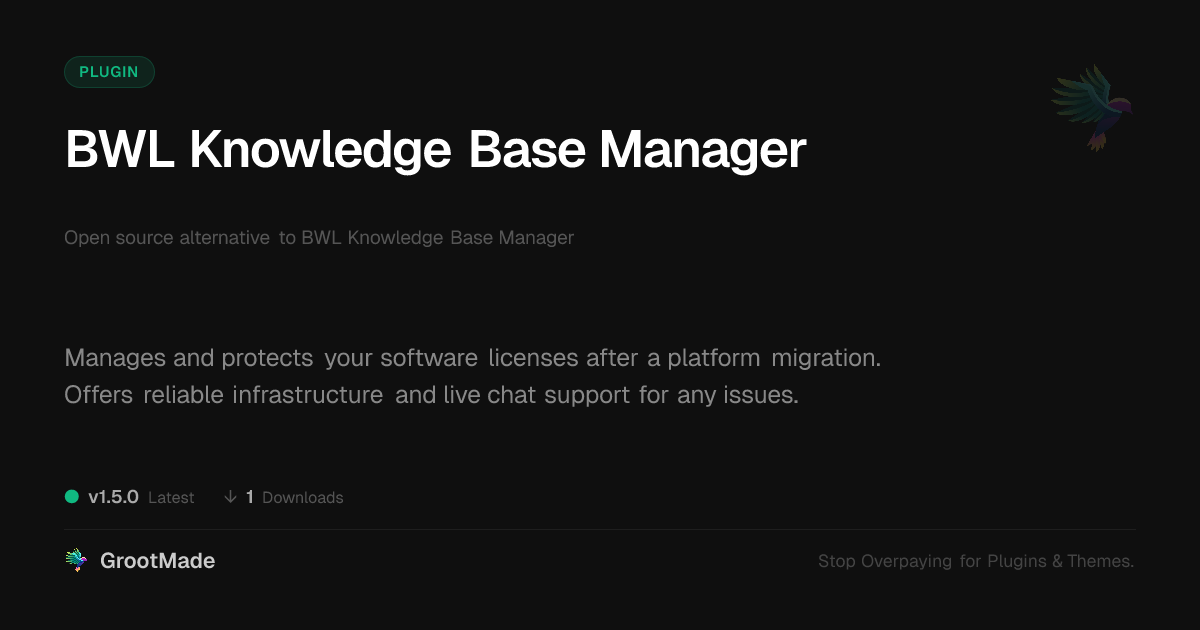Click the Latest version label
This screenshot has width=1200, height=630.
pos(171,498)
